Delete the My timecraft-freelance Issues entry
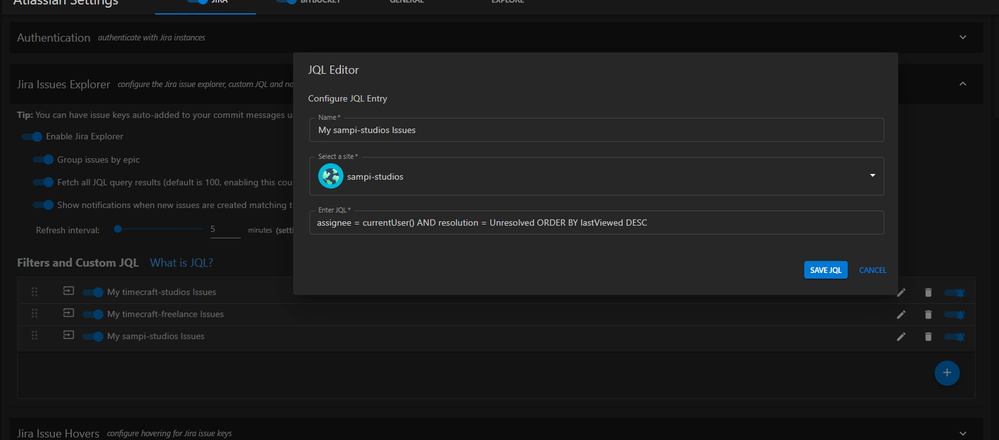 [x=928, y=315]
